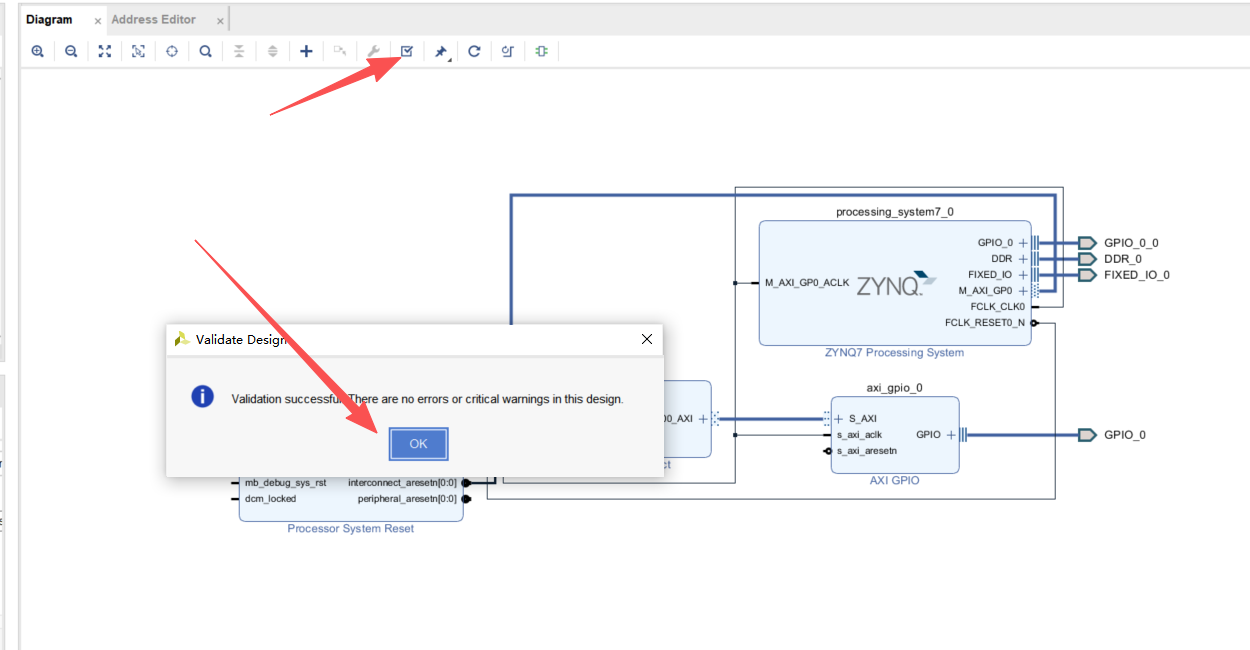Click OK in the Validate Design dialog
The height and width of the screenshot is (650, 1250).
click(418, 444)
